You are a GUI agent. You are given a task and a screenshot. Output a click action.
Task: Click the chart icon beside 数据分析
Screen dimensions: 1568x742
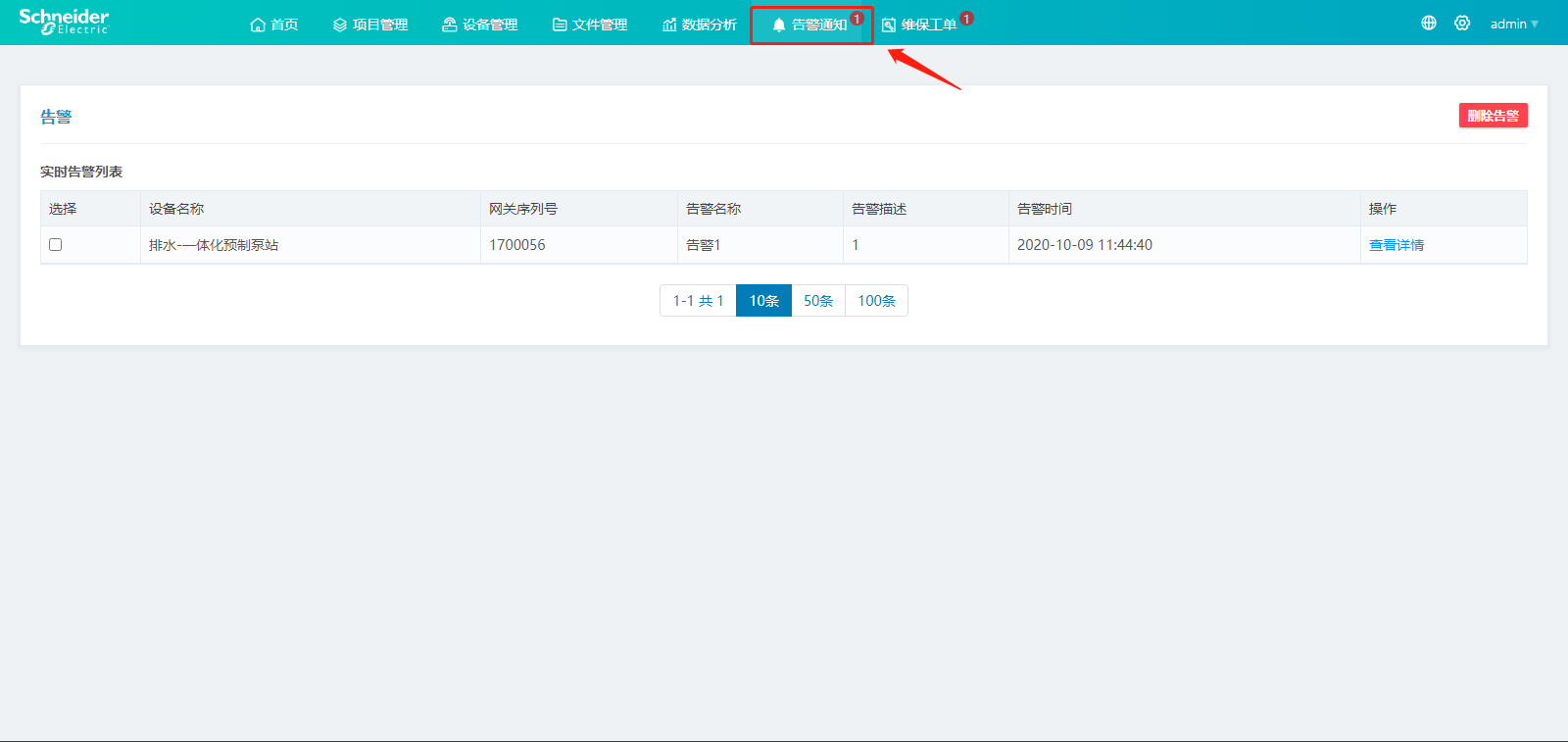(x=669, y=25)
